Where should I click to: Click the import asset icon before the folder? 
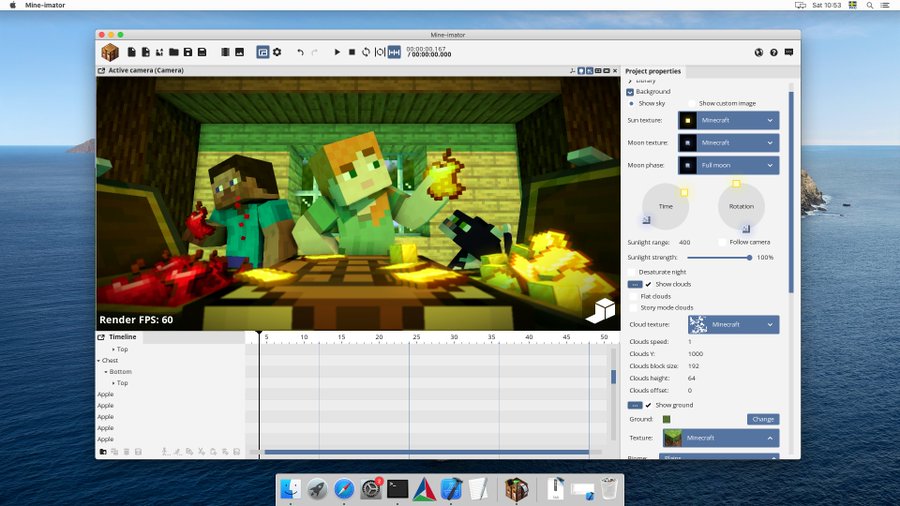pyautogui.click(x=160, y=52)
